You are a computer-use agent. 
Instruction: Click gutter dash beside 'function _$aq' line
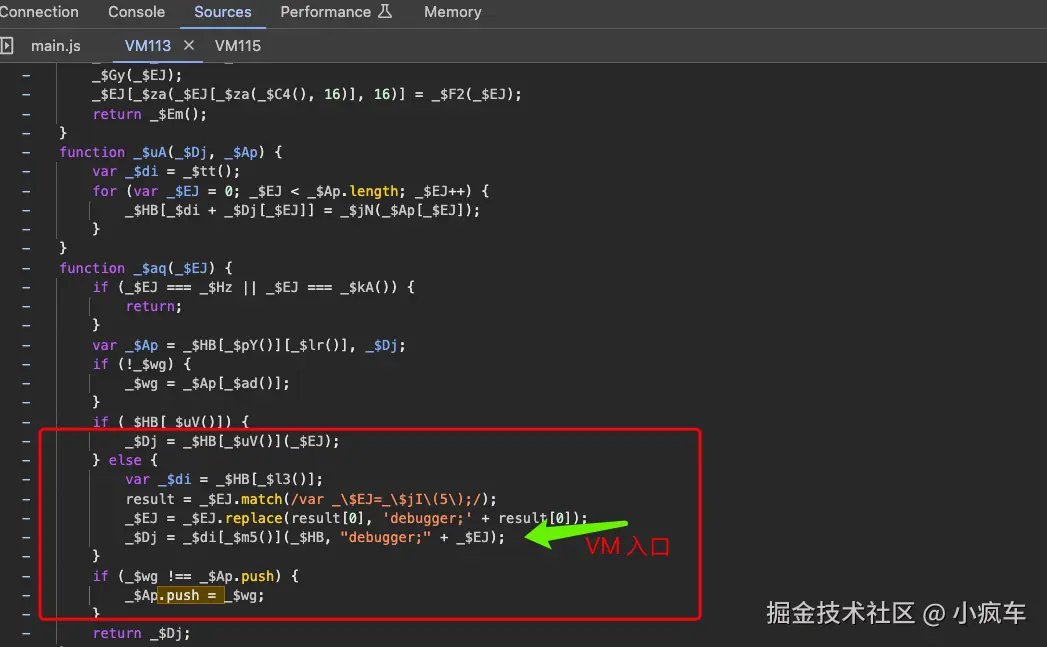(26, 268)
